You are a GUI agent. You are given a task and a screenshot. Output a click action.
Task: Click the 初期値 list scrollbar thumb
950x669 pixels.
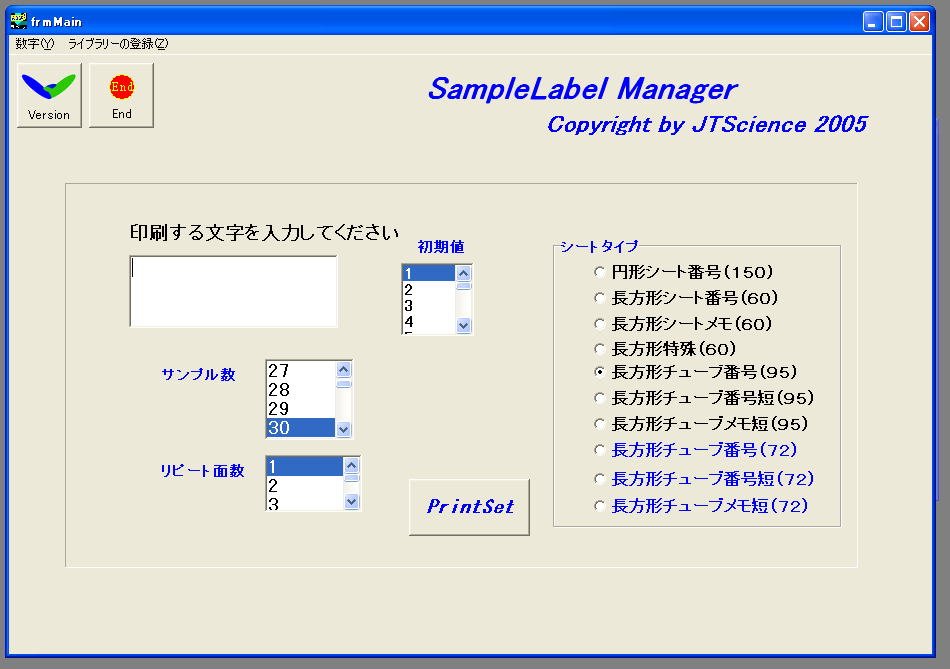point(463,286)
